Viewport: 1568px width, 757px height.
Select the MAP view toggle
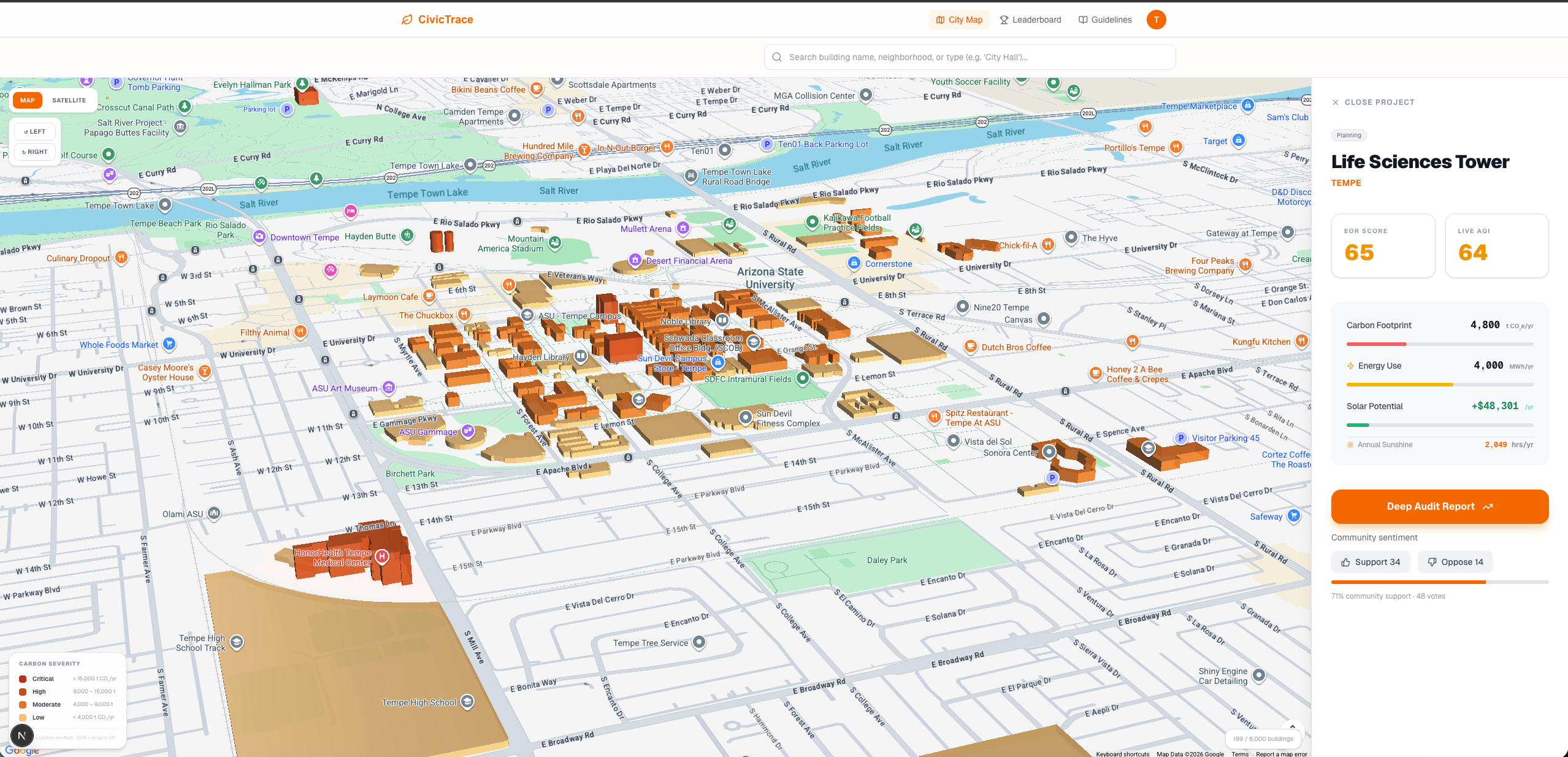point(28,100)
